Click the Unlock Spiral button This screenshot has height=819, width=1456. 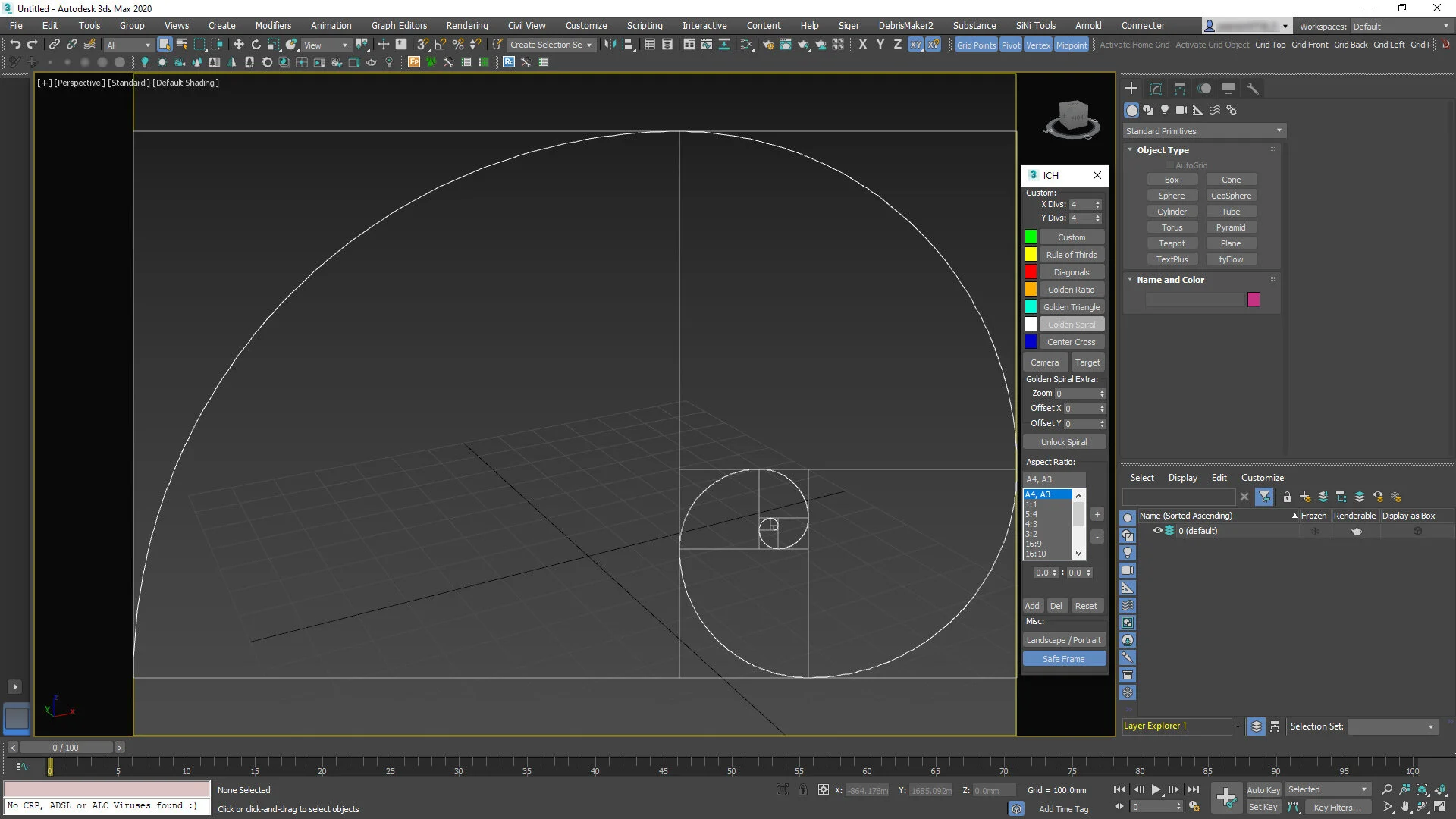(x=1064, y=441)
